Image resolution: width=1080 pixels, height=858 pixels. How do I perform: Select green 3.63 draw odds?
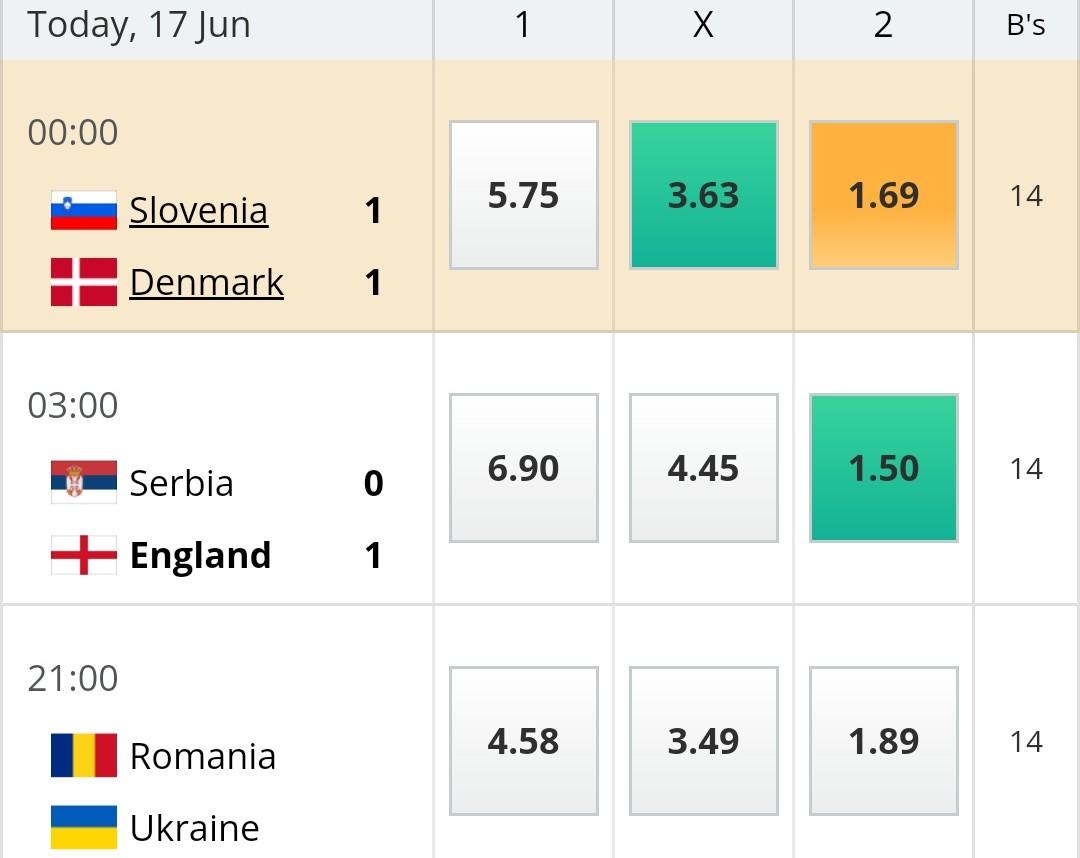tap(704, 195)
